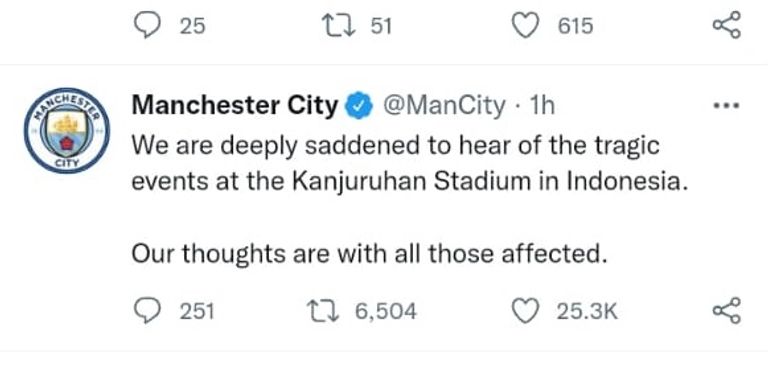Click the reply icon with 25 replies
768x370 pixels.
(x=147, y=25)
